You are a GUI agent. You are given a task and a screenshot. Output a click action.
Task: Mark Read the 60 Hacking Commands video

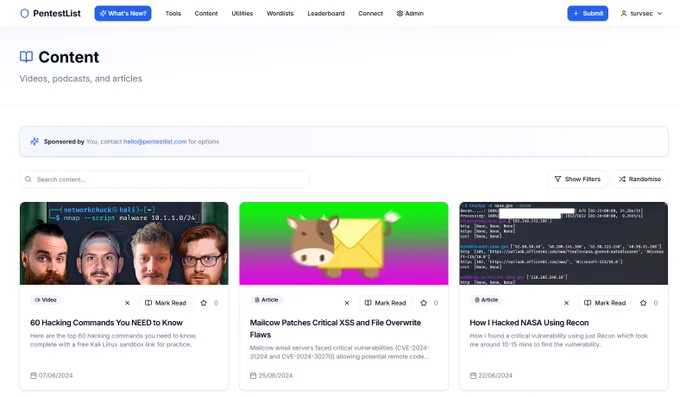pos(165,303)
